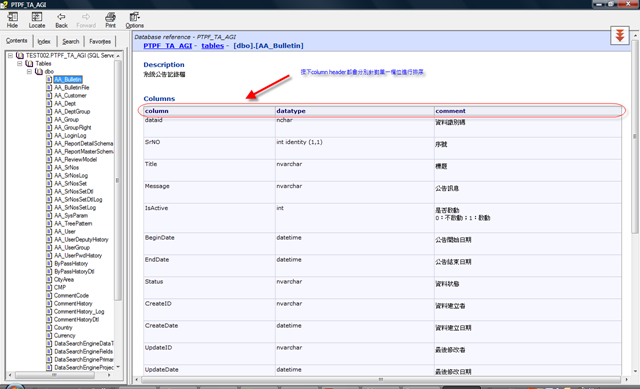Screen dimensions: 640x389
Task: Sort by the datatype header
Action: tap(354, 111)
